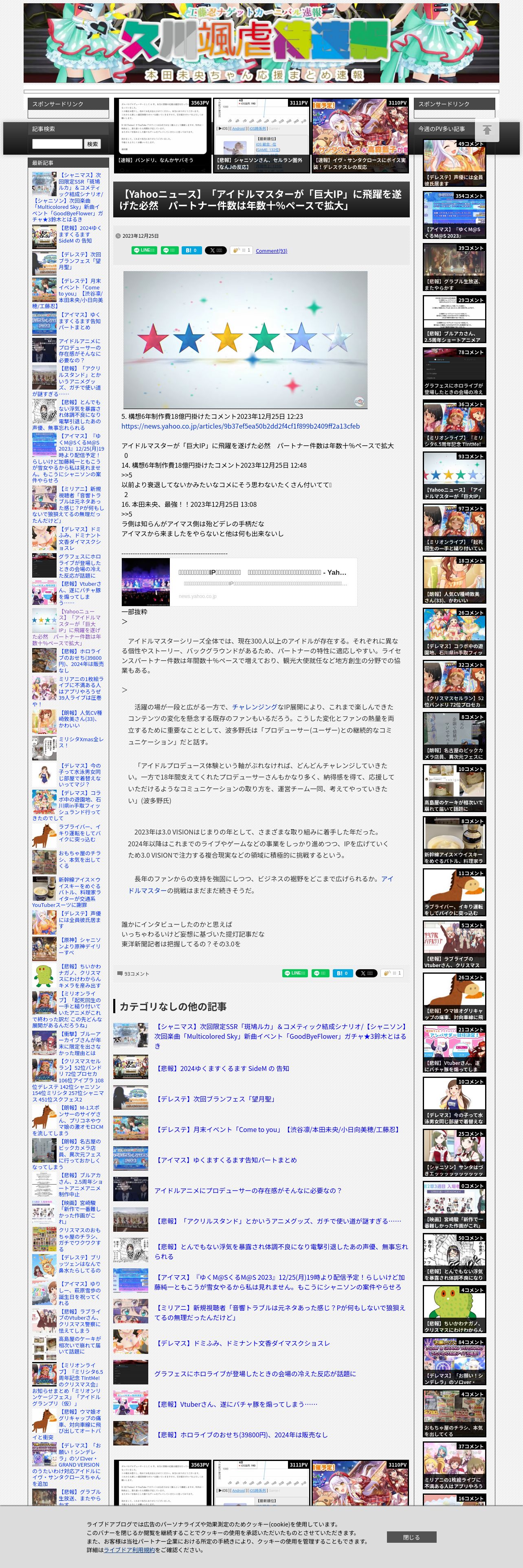Open popular 50コメント とんでもない浮気 thumbnail
Screen dimensions: 523x1568
point(454,1257)
